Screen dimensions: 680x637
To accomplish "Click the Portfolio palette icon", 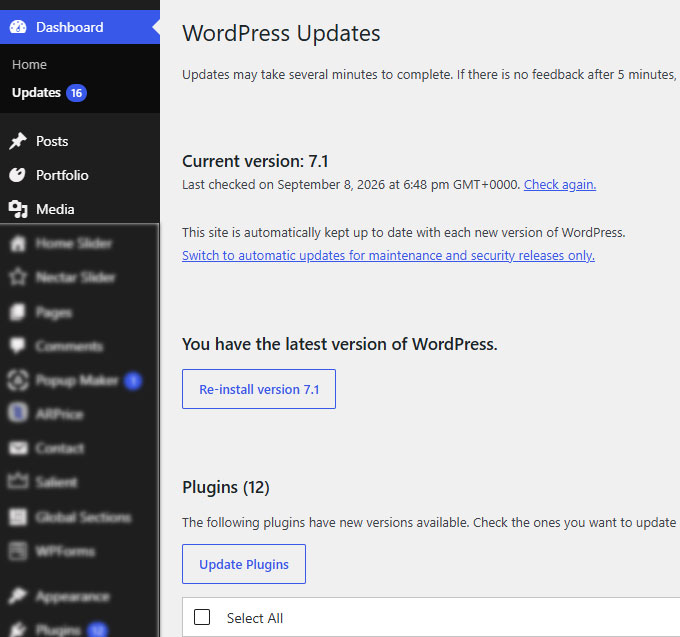I will [x=18, y=175].
